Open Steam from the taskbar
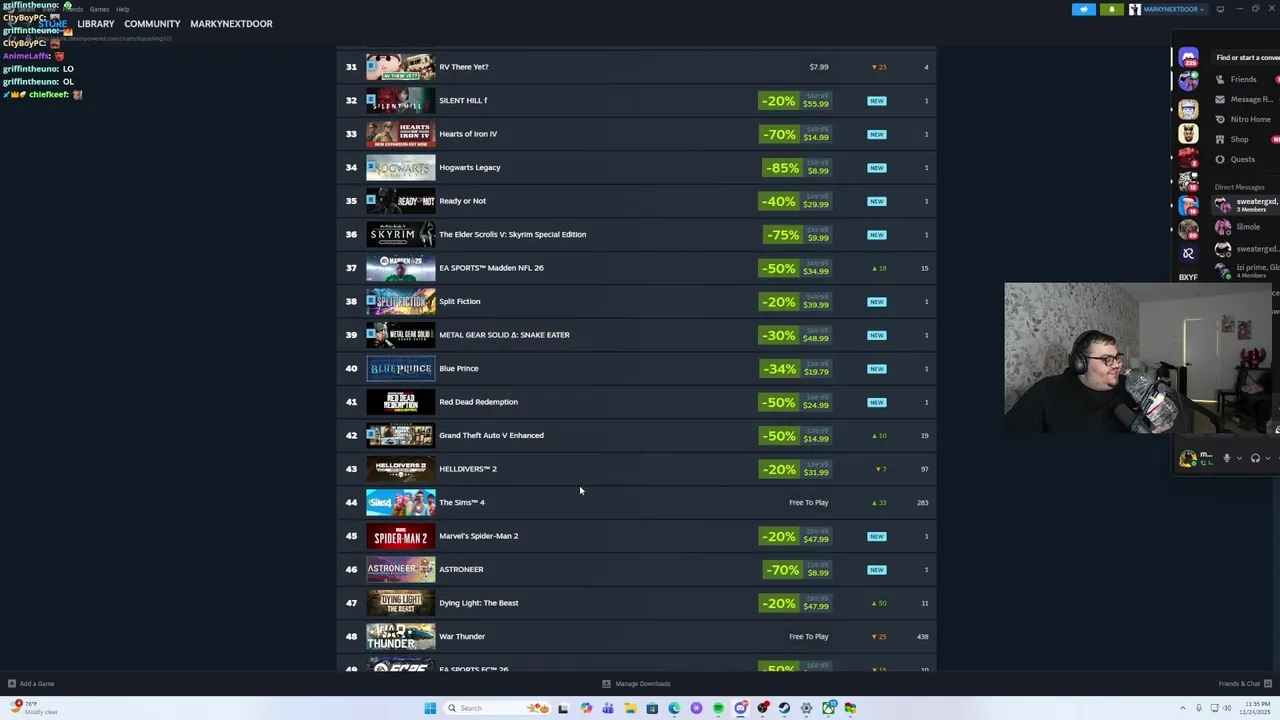Screen dimensions: 1280x720 coord(784,708)
